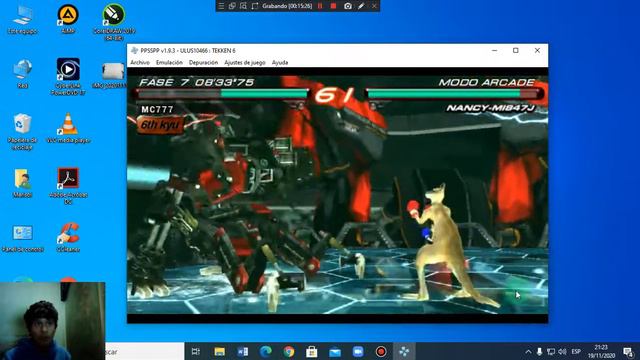This screenshot has width=640, height=360.
Task: Select the Red network desktop icon
Action: 22,73
